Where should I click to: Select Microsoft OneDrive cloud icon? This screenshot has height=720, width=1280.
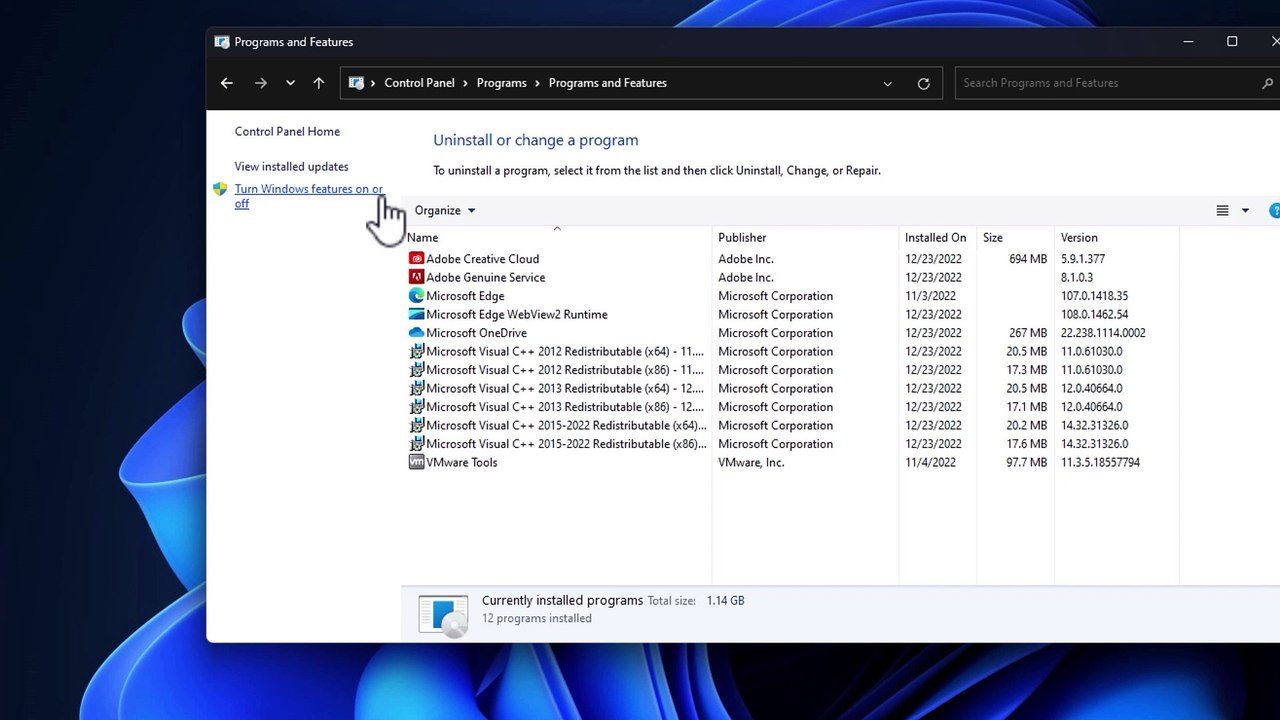pos(416,333)
